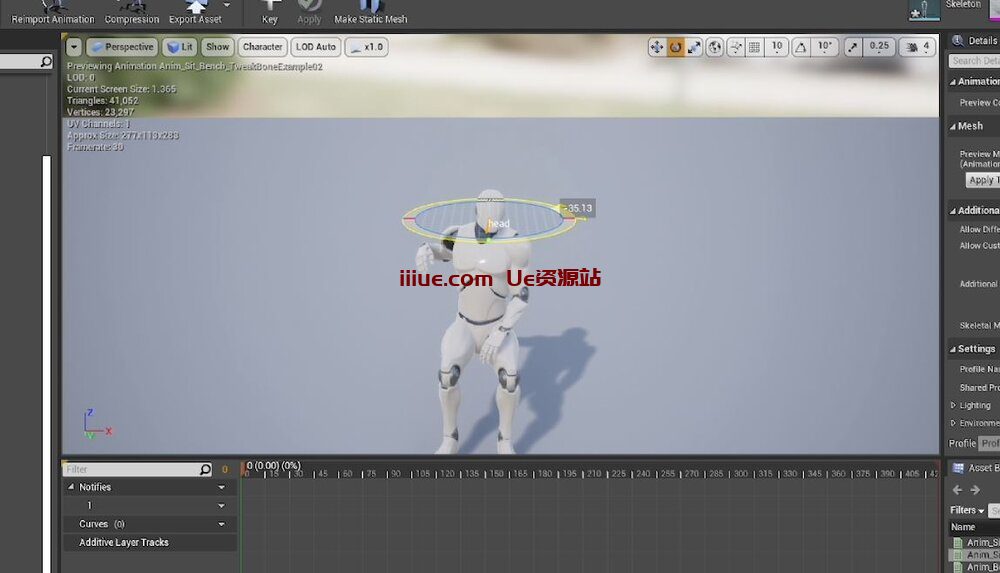
Task: Toggle rotation snapping angle icon
Action: coord(800,47)
